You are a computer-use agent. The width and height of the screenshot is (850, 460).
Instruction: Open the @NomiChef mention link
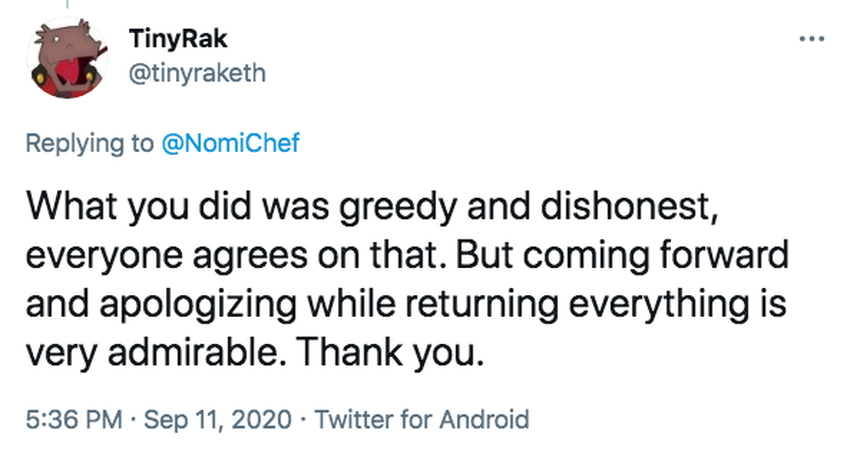click(x=230, y=143)
